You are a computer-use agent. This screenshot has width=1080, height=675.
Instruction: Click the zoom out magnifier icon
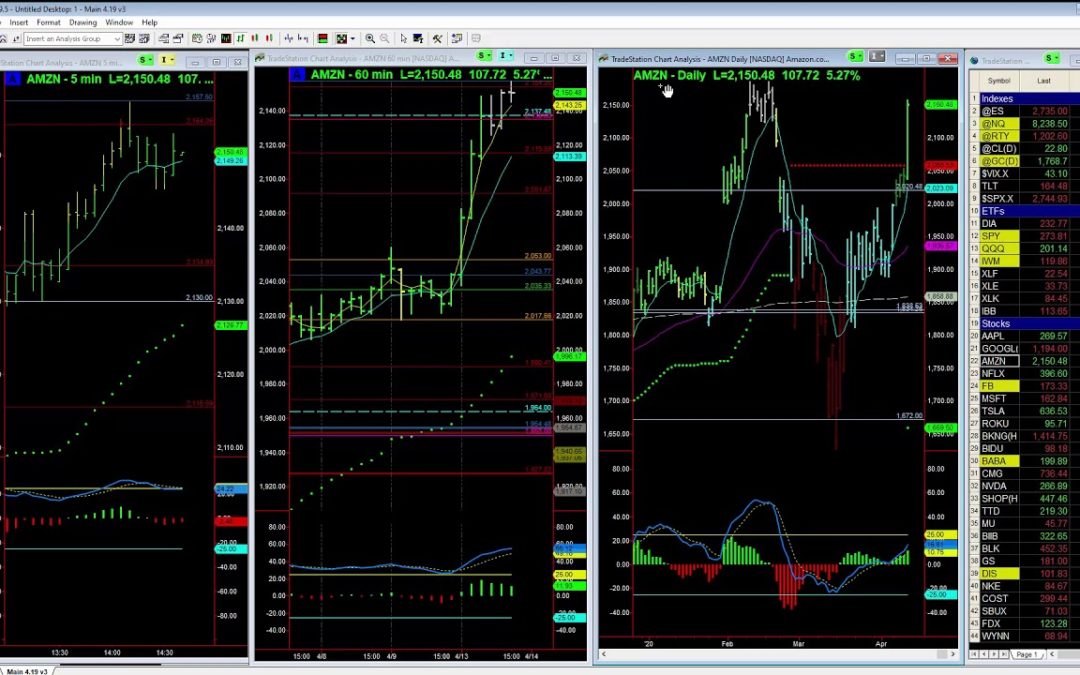[384, 39]
